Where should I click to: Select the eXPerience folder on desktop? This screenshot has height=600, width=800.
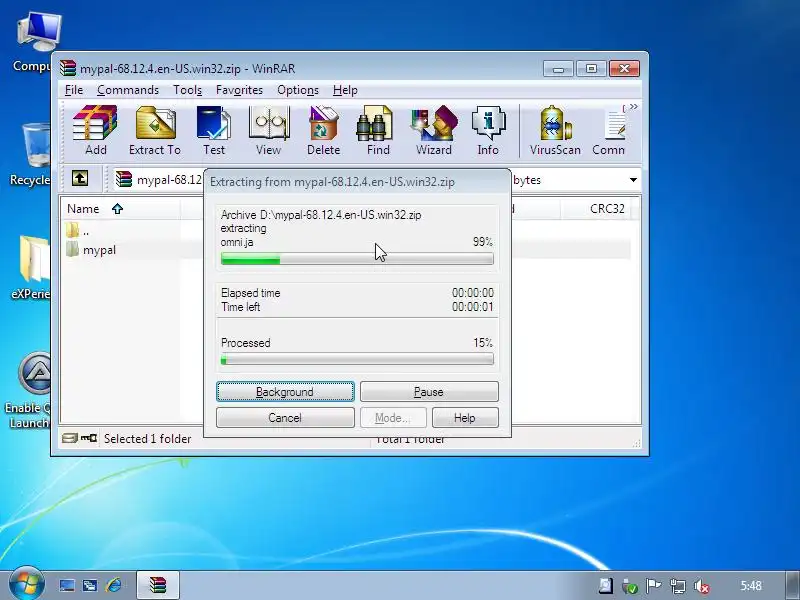(x=32, y=268)
